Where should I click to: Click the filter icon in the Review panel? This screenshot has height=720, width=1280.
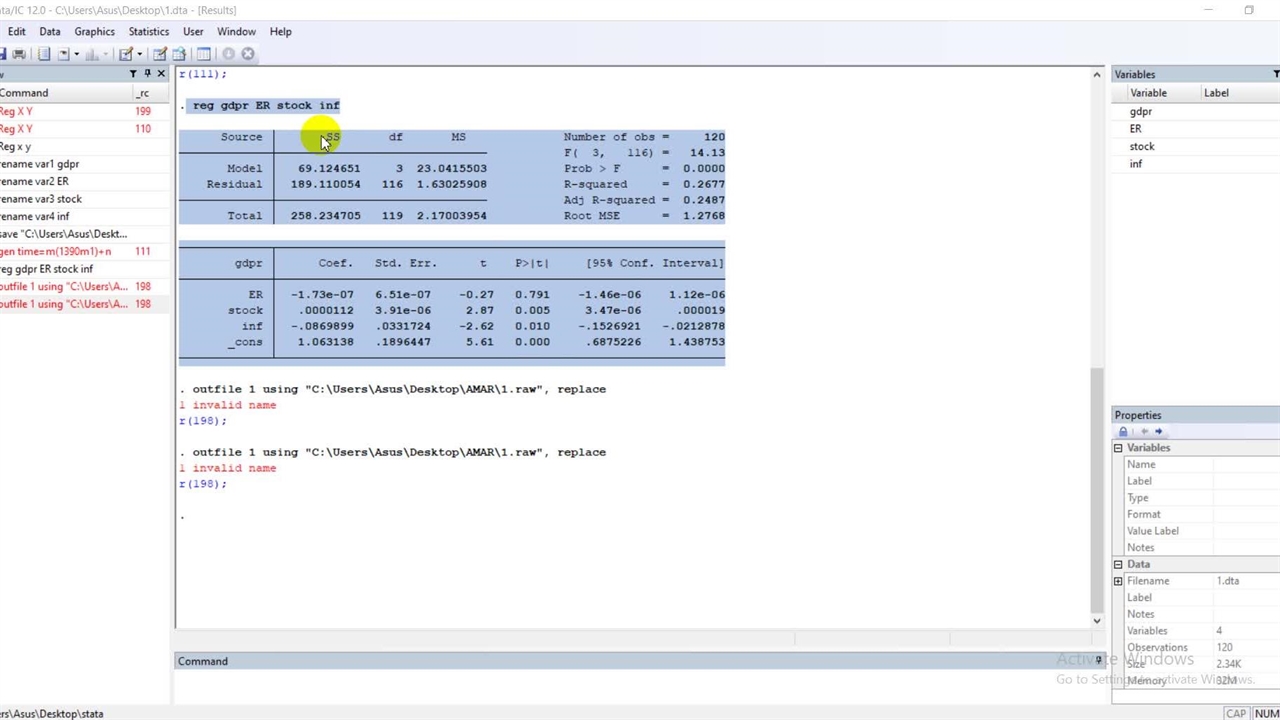coord(133,74)
